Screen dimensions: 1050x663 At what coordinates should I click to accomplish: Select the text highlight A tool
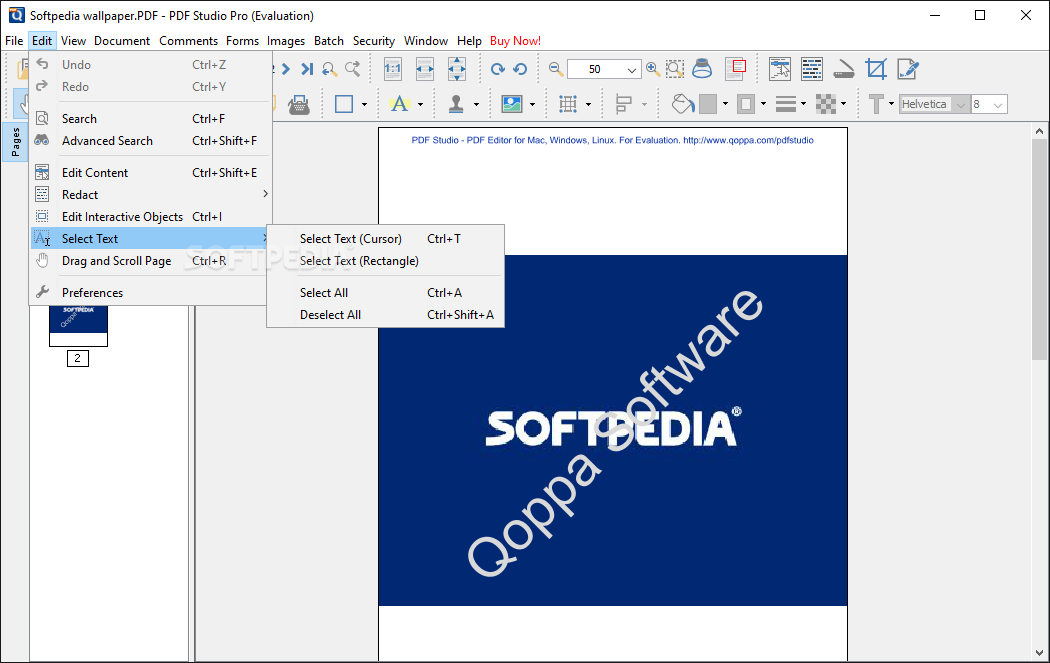(400, 104)
